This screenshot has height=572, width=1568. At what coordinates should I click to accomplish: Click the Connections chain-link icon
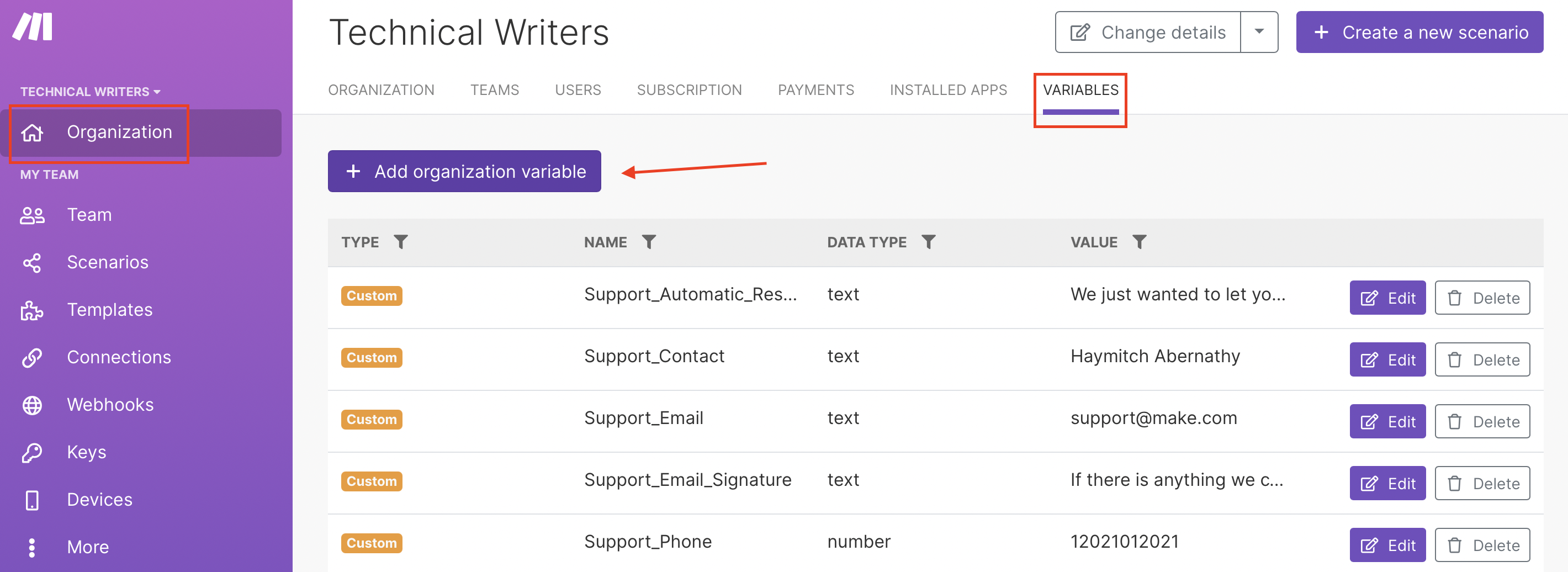click(31, 358)
